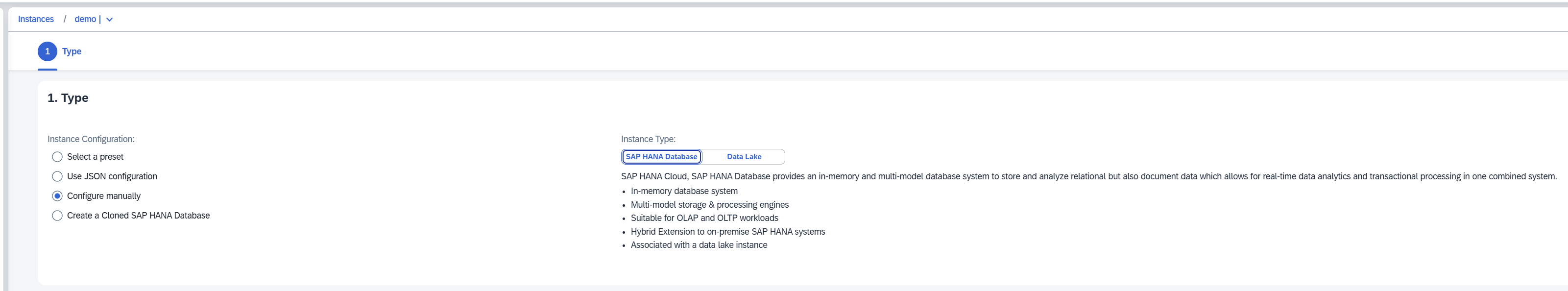The image size is (1568, 291).
Task: Select the 'Configure manually' radio button
Action: 57,196
